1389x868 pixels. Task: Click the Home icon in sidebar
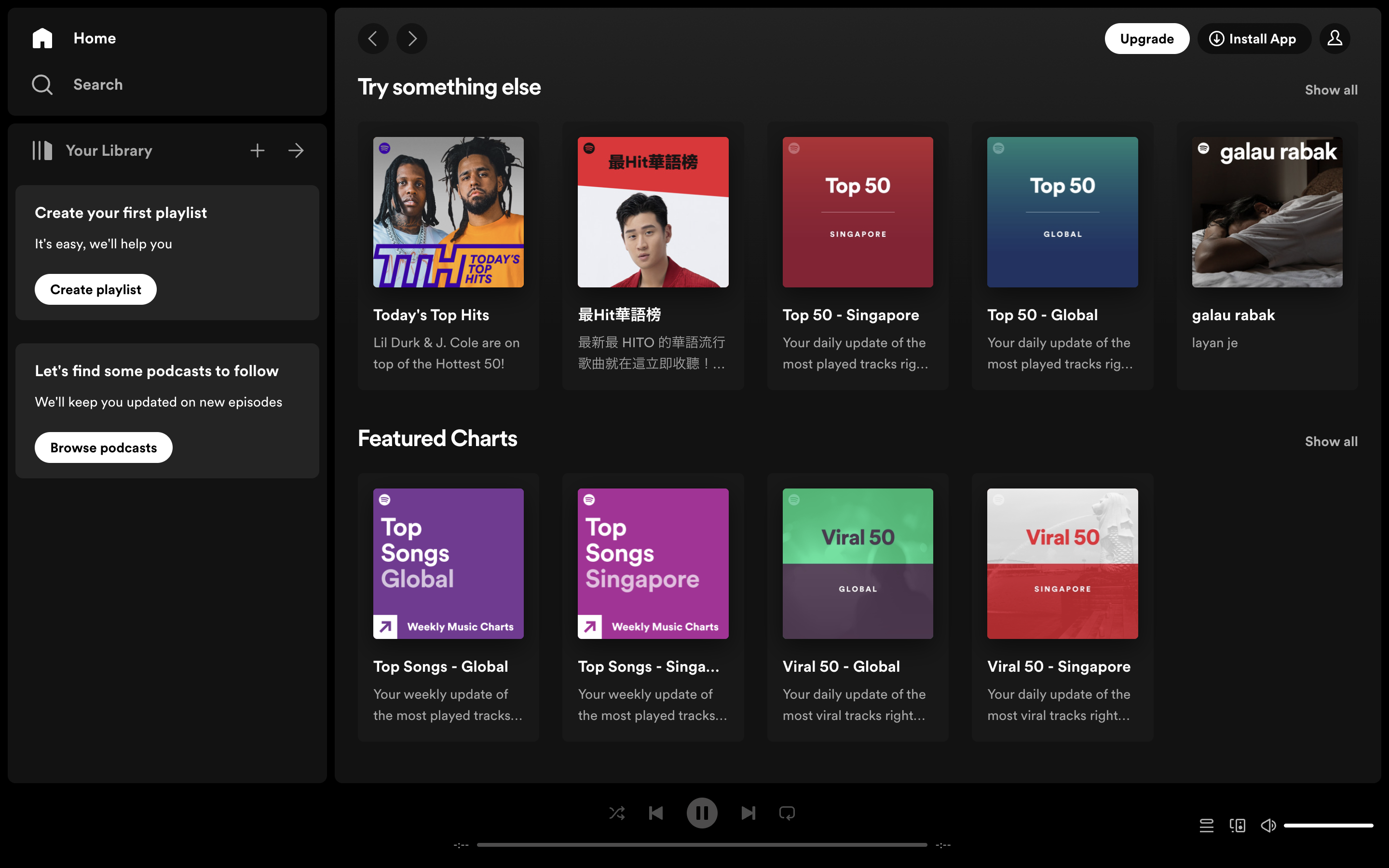42,39
